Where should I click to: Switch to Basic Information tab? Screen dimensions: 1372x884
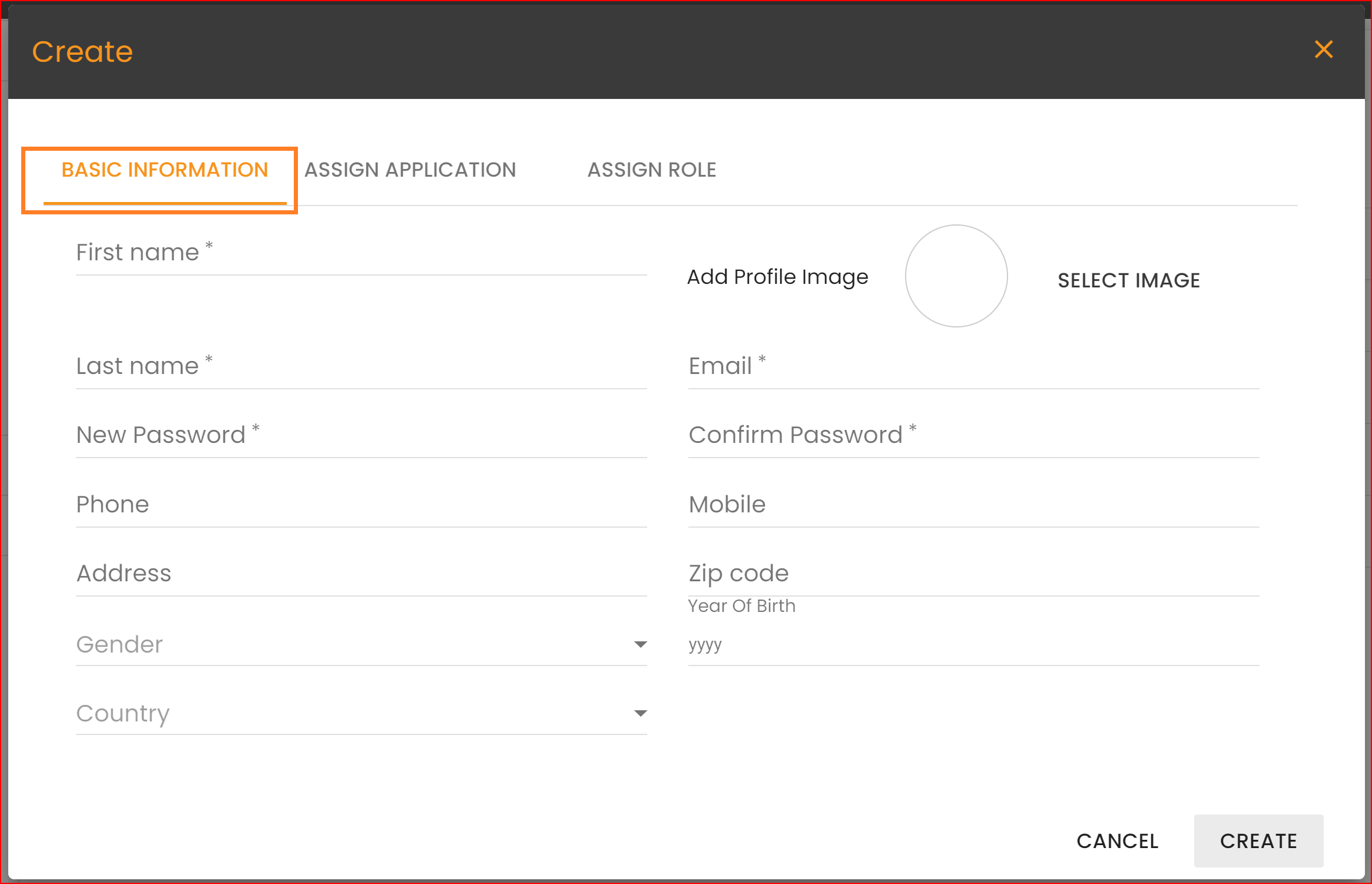pos(164,170)
